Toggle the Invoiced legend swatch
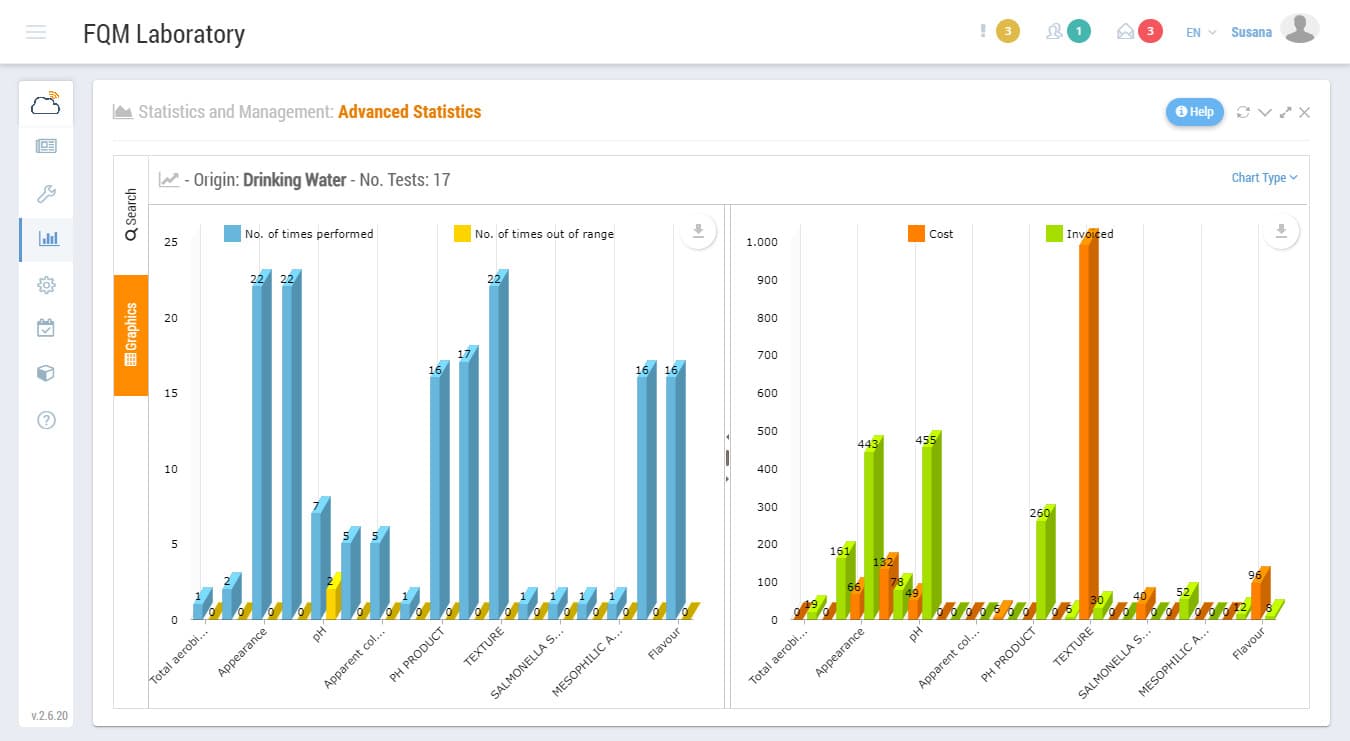This screenshot has height=741, width=1350. [x=1054, y=234]
